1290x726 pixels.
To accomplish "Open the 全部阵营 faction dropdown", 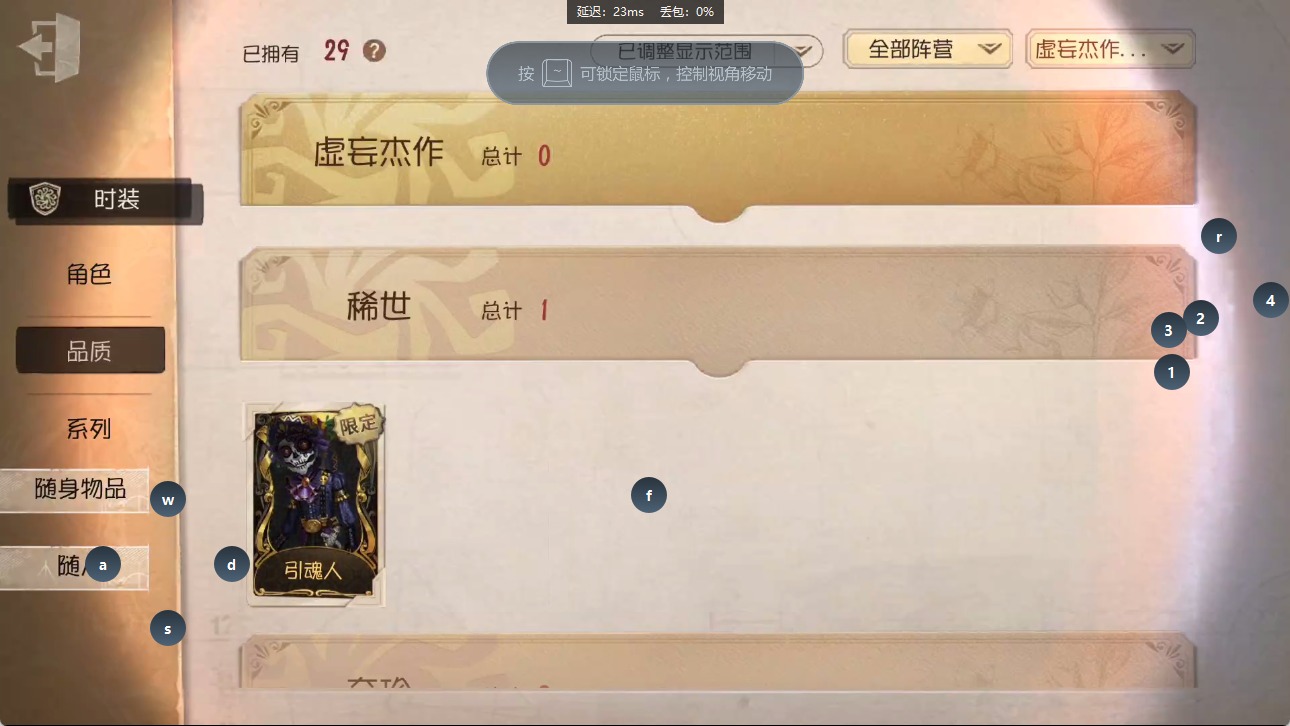I will click(x=928, y=49).
